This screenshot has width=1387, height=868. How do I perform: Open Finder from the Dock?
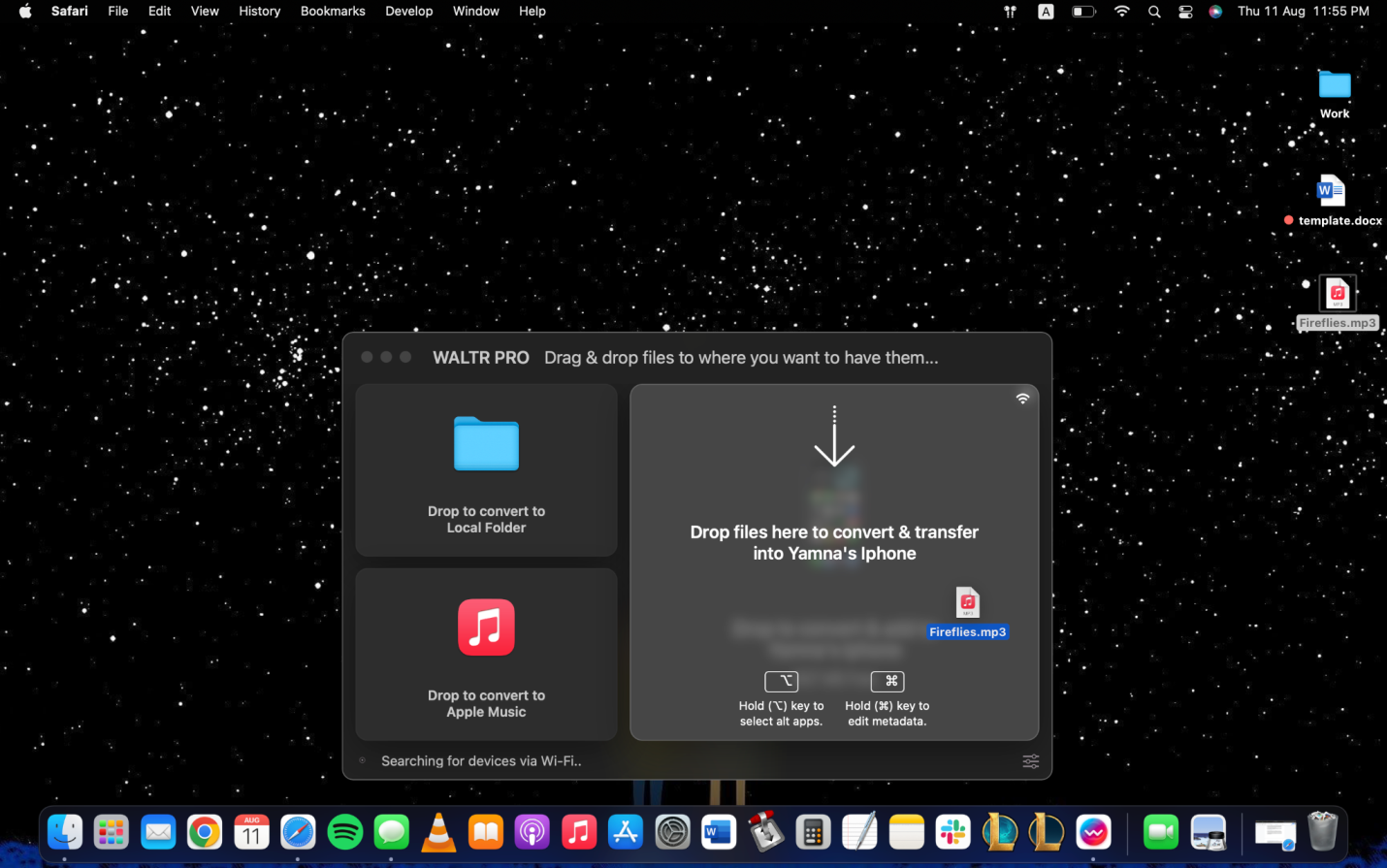(65, 832)
